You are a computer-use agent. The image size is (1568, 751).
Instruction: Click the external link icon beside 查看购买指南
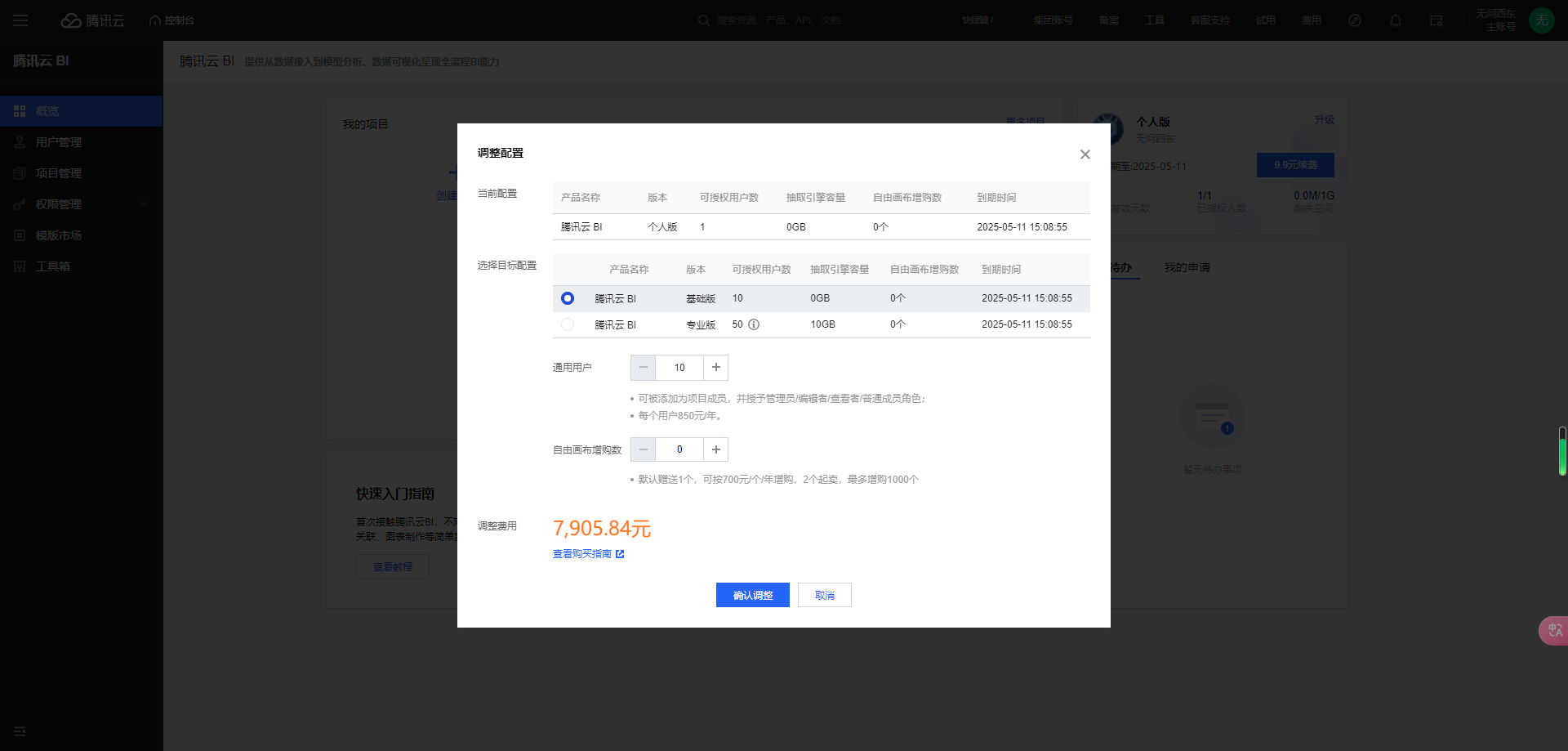tap(620, 554)
